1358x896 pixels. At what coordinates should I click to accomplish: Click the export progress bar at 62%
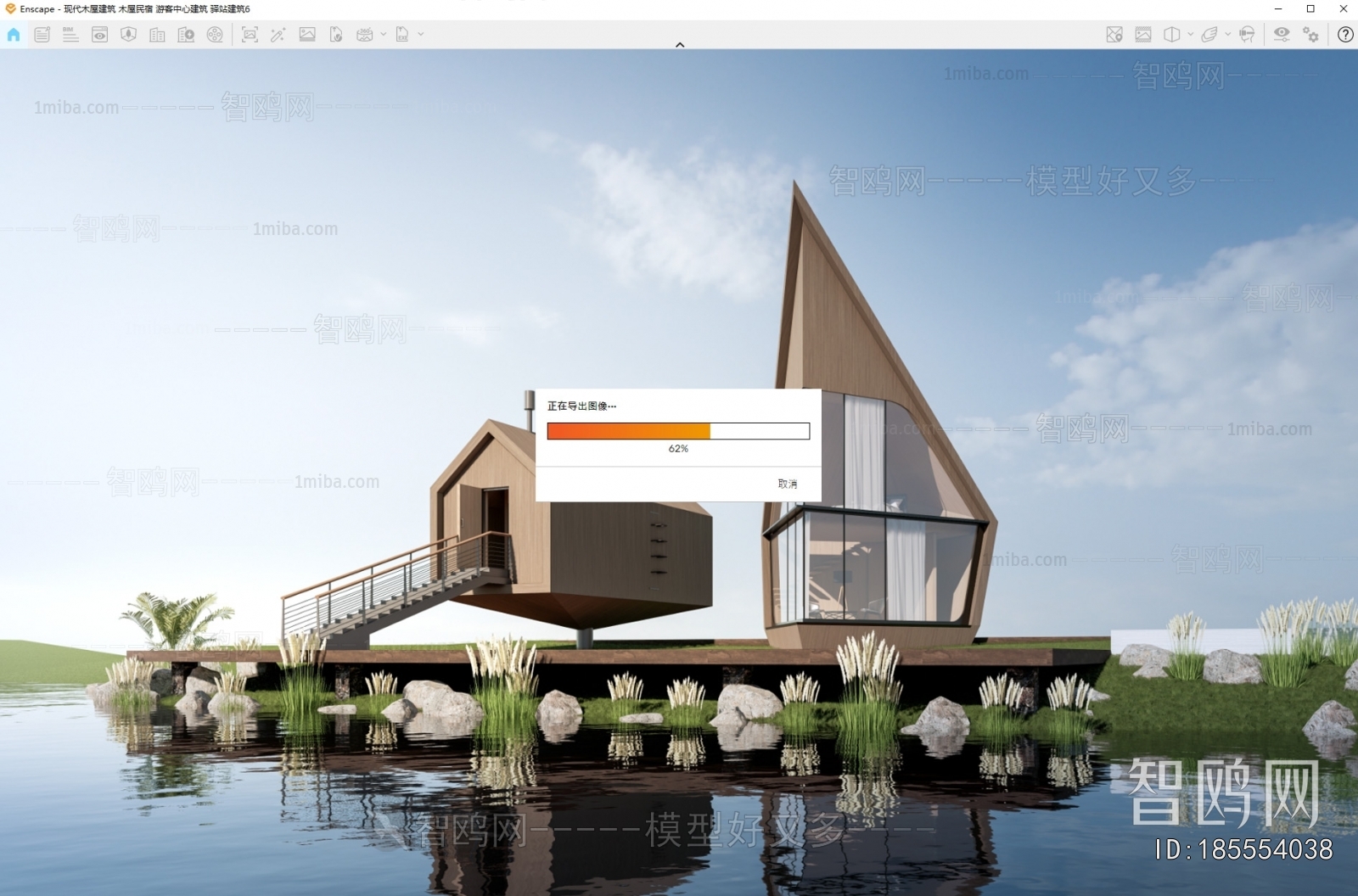678,431
